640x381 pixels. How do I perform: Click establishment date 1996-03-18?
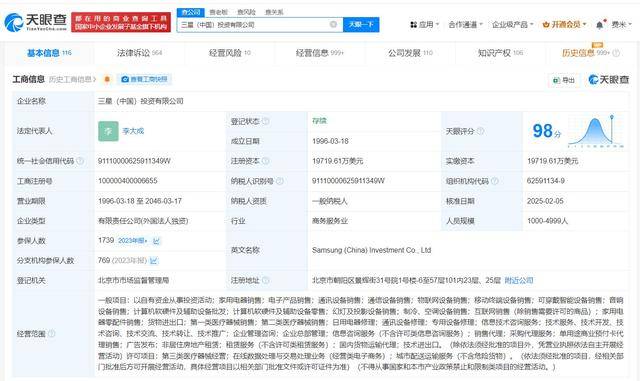(x=330, y=141)
